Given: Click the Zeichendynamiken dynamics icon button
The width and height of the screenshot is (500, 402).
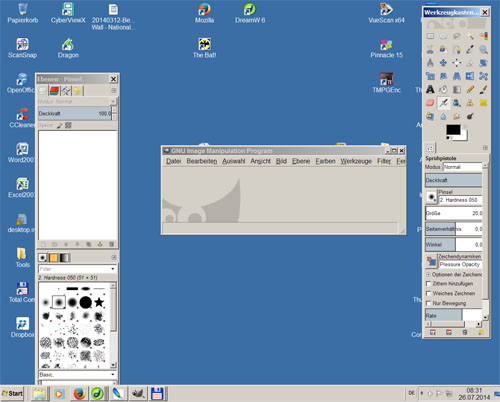Looking at the screenshot, I should (431, 261).
